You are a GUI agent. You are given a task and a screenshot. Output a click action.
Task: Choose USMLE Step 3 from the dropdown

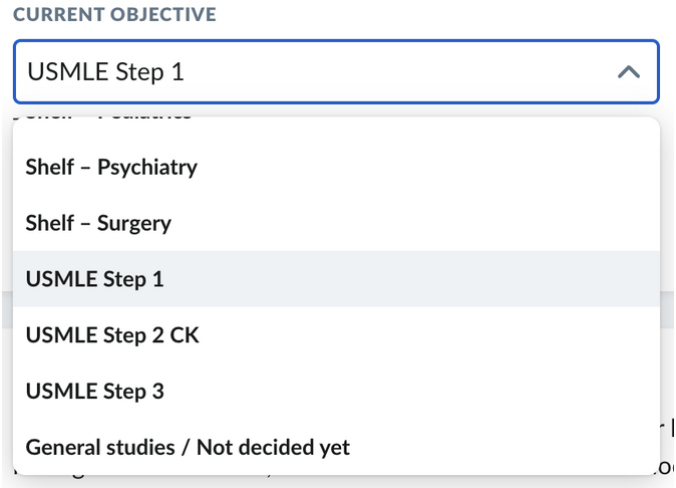click(94, 391)
